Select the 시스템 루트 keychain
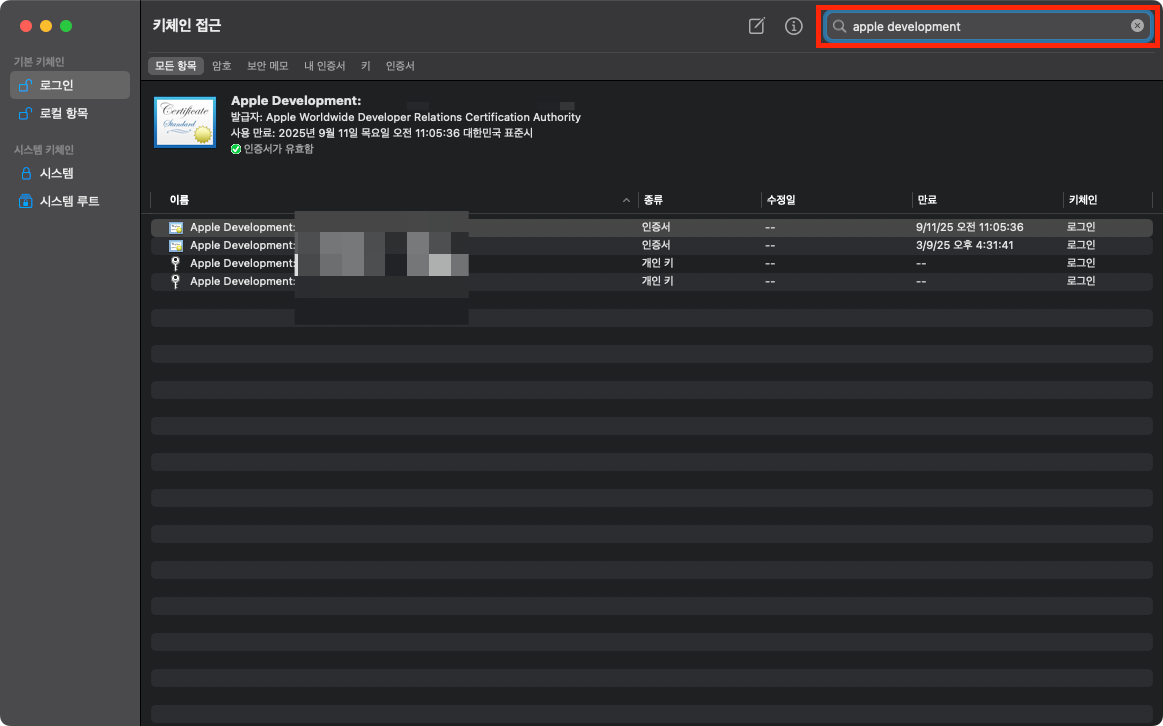Image resolution: width=1163 pixels, height=726 pixels. click(x=70, y=202)
